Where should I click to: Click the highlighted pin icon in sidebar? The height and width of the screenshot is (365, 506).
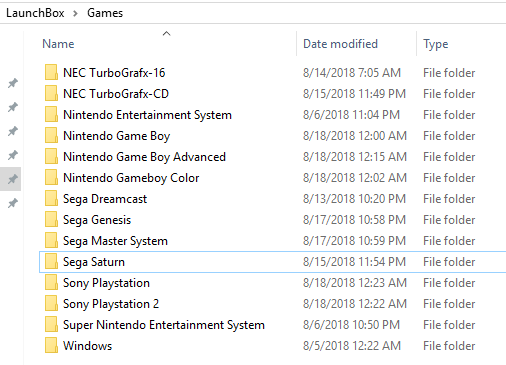pyautogui.click(x=13, y=179)
